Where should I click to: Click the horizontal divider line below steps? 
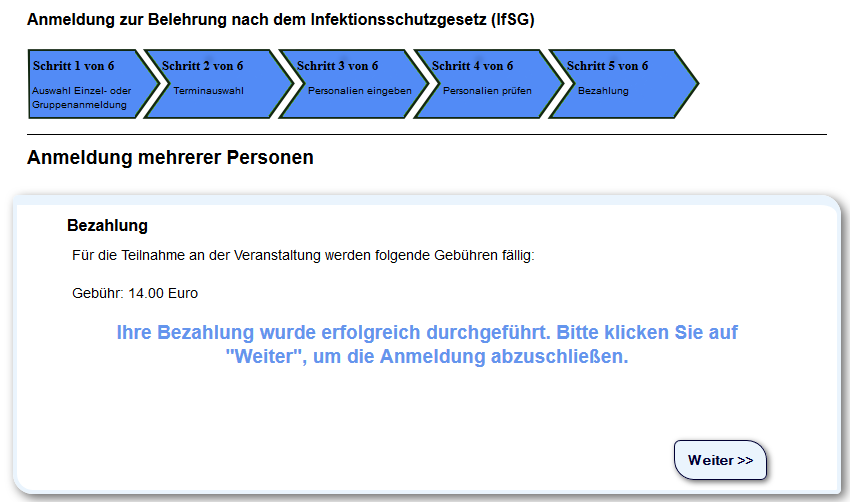pos(427,134)
